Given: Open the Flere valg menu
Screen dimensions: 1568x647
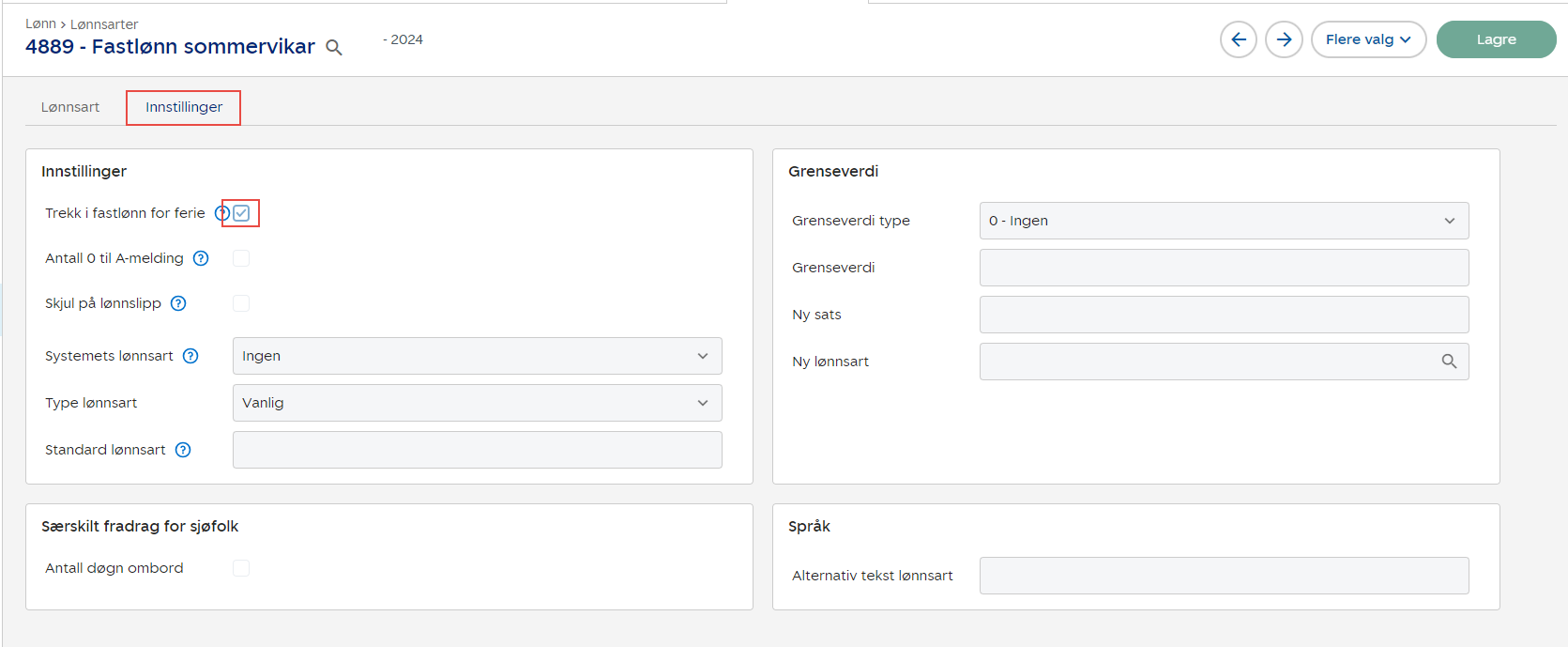Looking at the screenshot, I should coord(1367,39).
